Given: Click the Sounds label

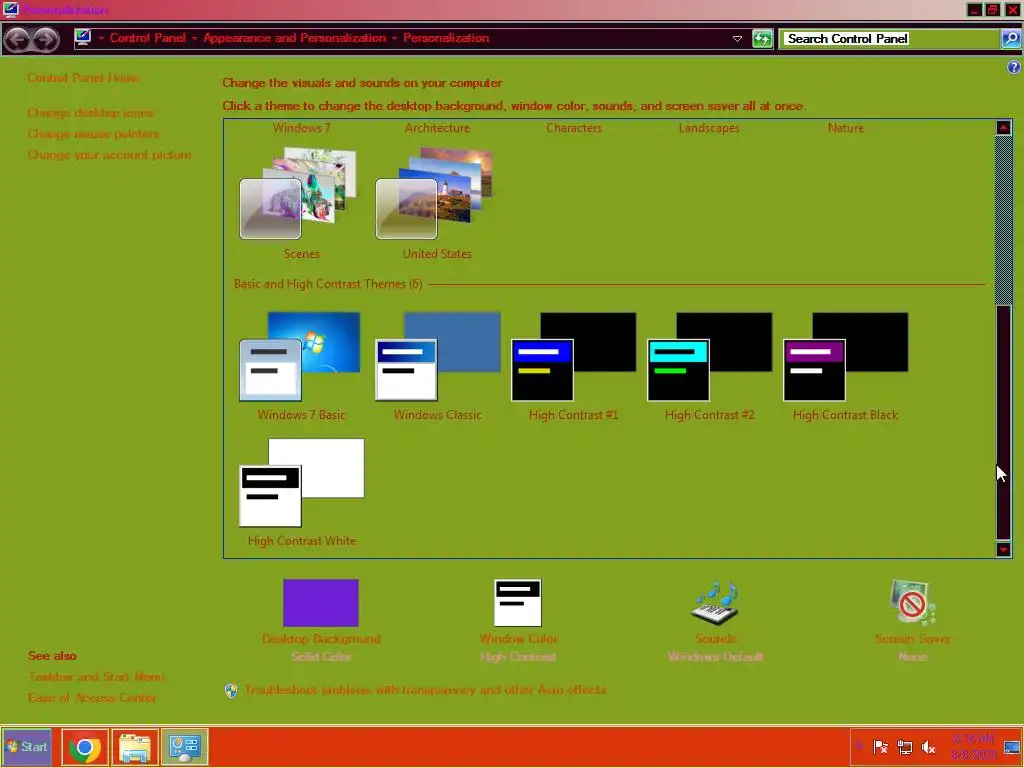Looking at the screenshot, I should [x=716, y=639].
